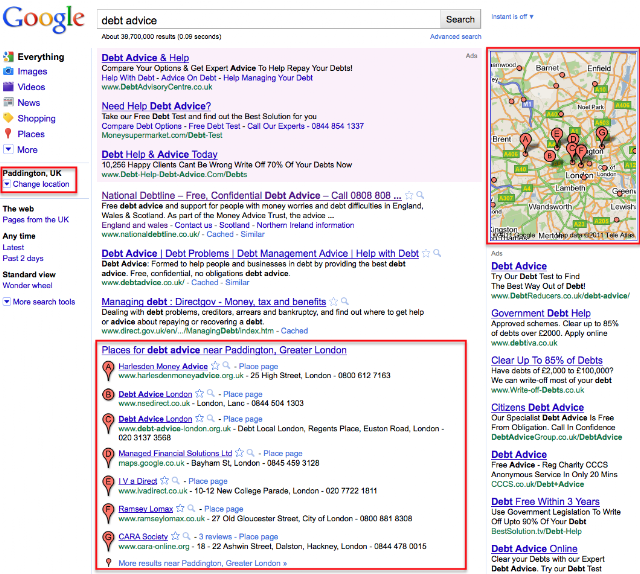Open Debt Free Within 3 Years ad

(x=545, y=501)
